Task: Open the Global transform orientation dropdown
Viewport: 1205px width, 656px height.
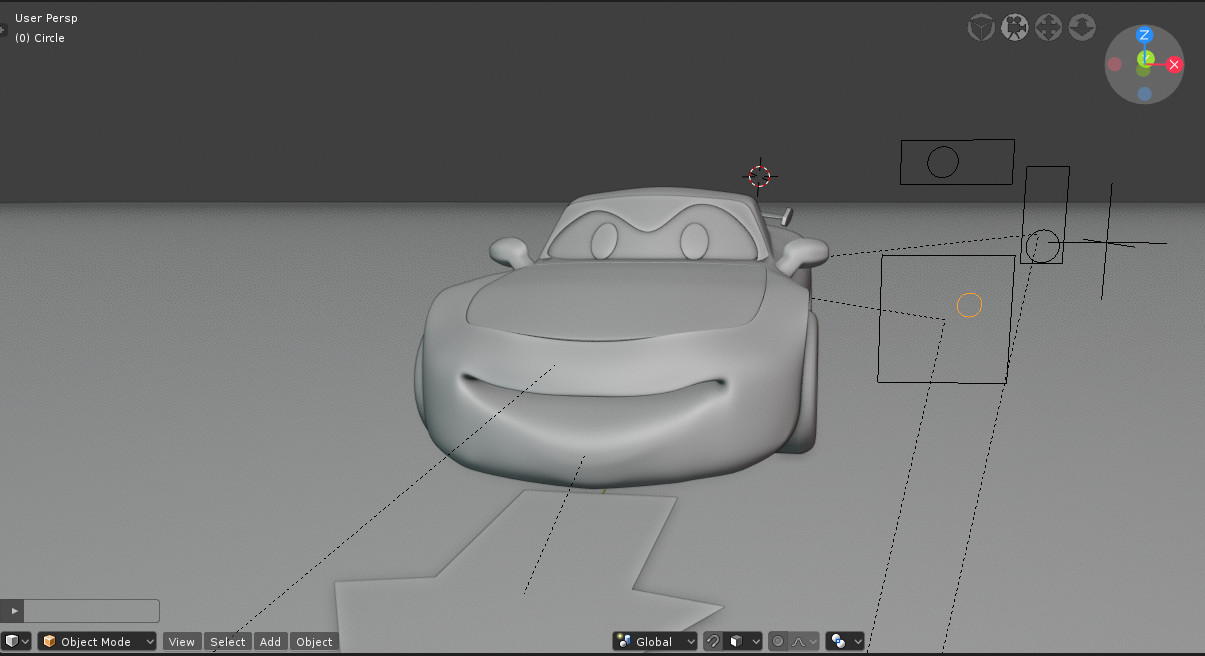Action: 655,641
